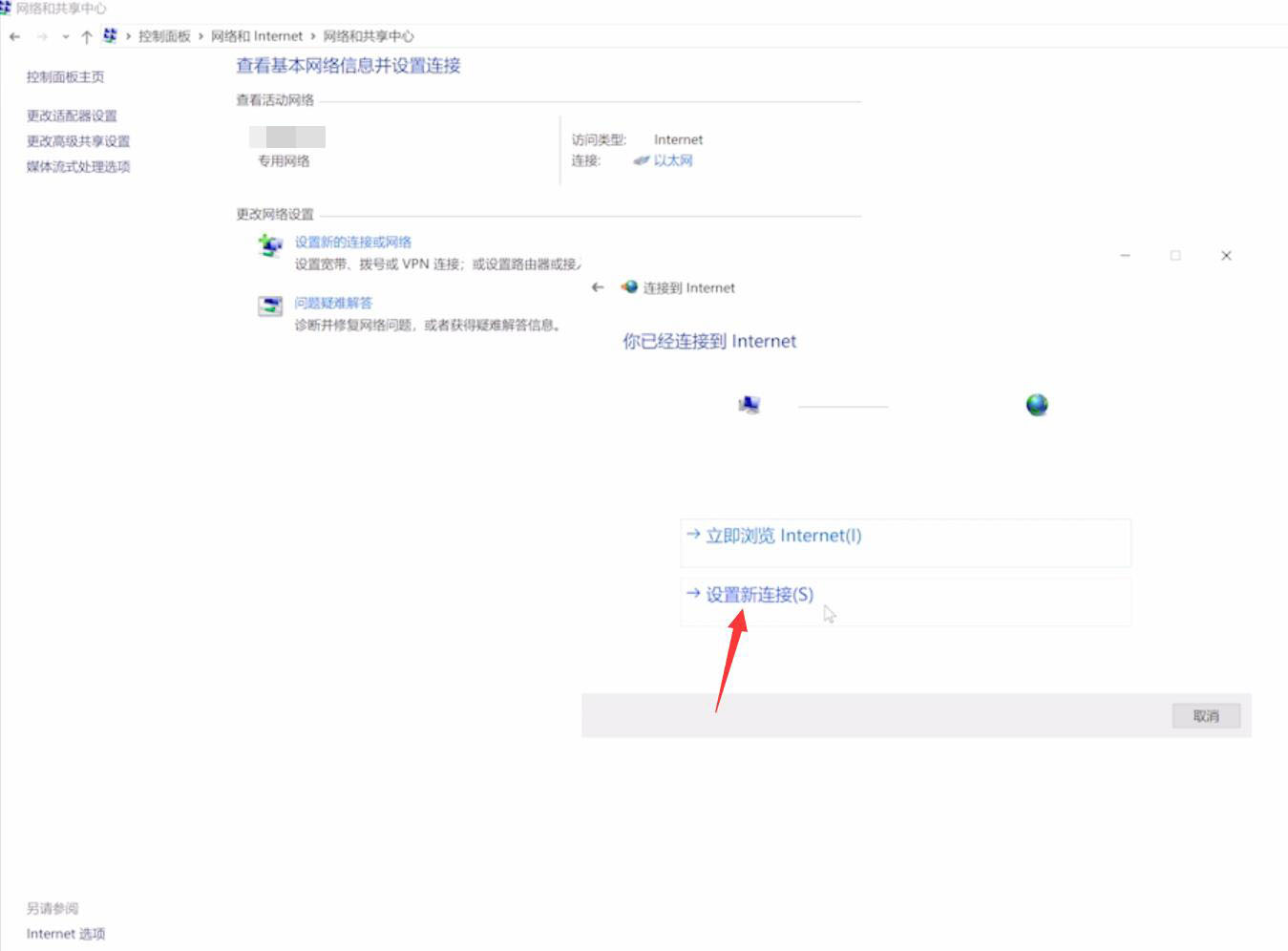1288x951 pixels.
Task: Click the new connection setup icon
Action: (x=270, y=244)
